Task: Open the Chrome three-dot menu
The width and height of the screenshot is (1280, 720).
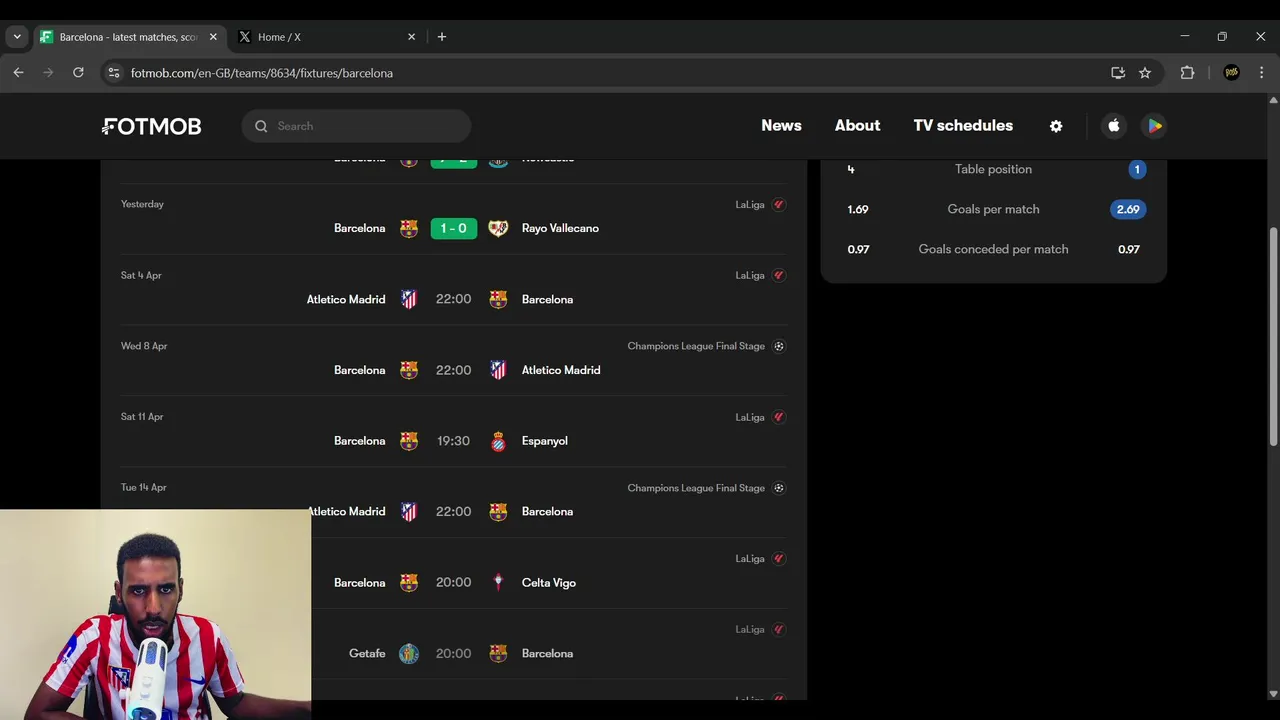Action: (x=1262, y=73)
